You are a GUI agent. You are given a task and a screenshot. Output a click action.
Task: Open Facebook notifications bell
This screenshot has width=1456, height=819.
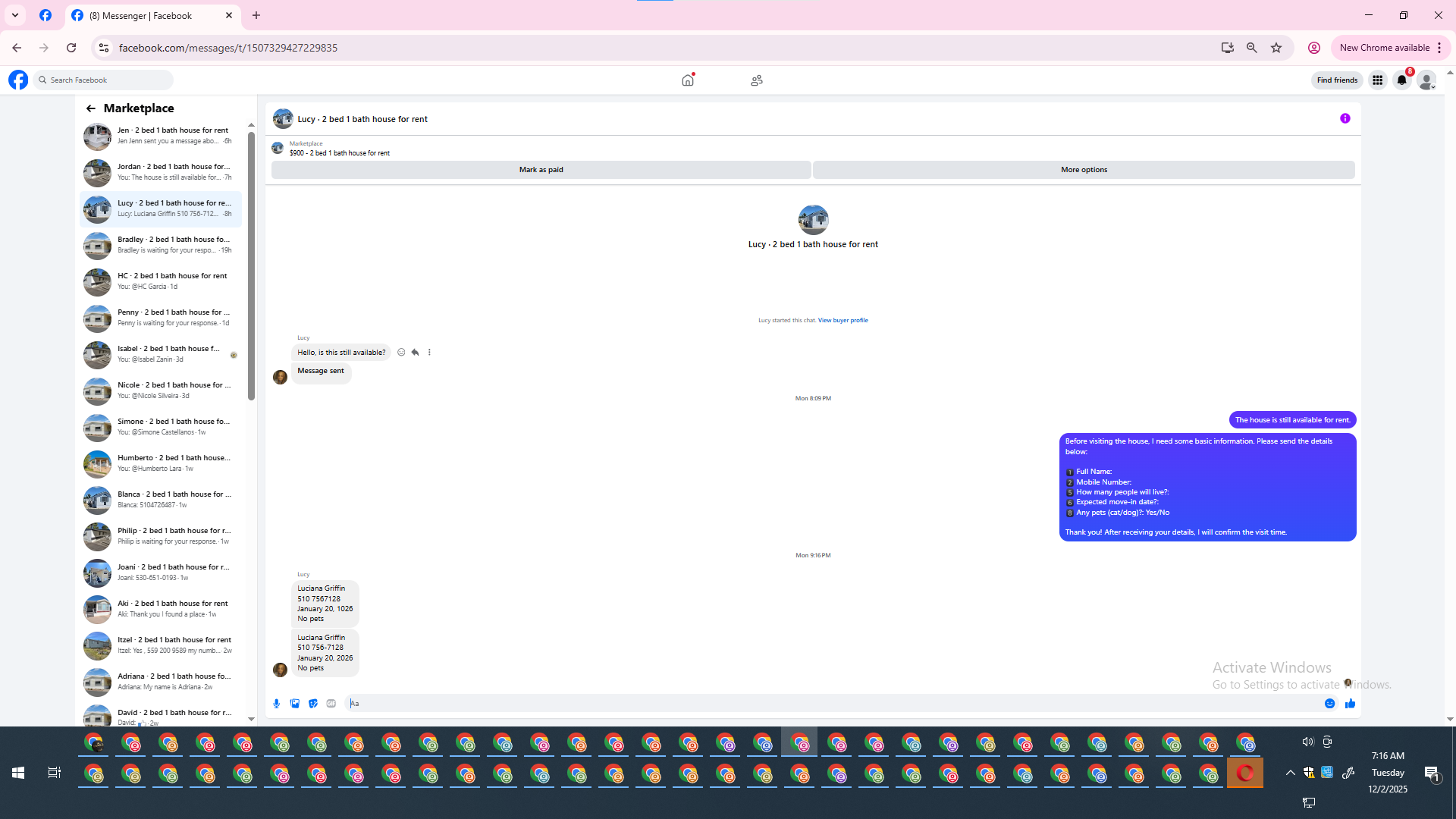pos(1401,80)
